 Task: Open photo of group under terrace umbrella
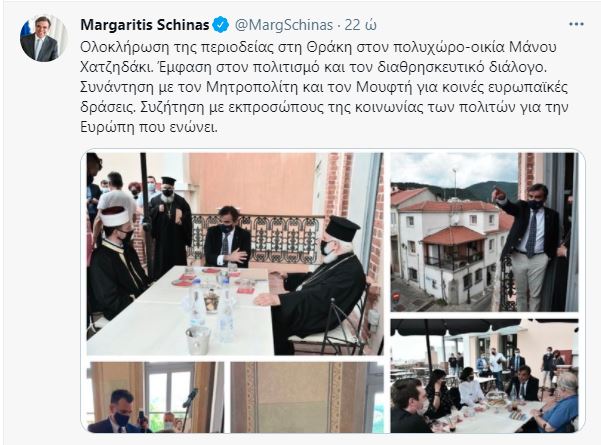(484, 376)
